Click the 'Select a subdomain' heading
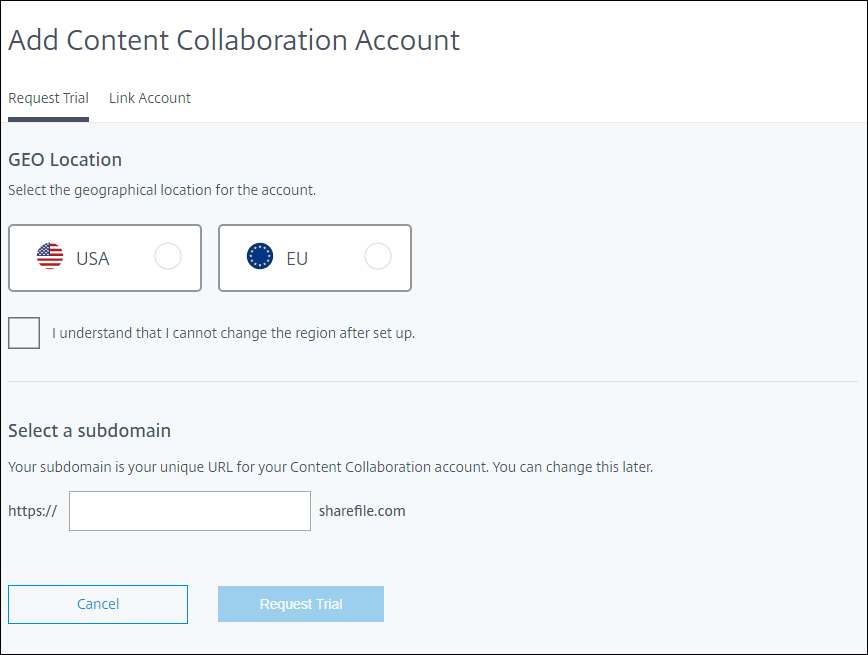868x655 pixels. tap(89, 431)
